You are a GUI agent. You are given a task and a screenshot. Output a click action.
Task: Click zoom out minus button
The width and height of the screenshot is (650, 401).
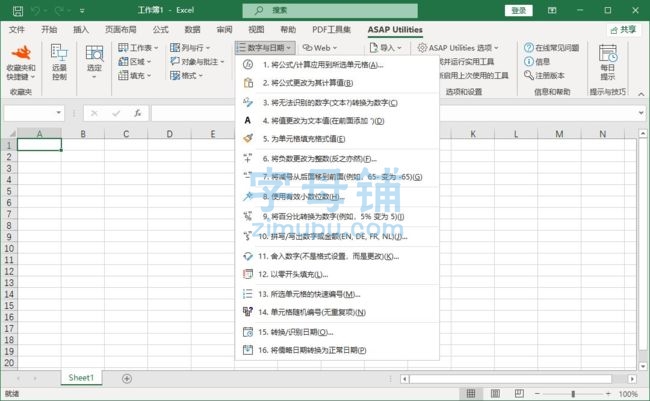(537, 394)
